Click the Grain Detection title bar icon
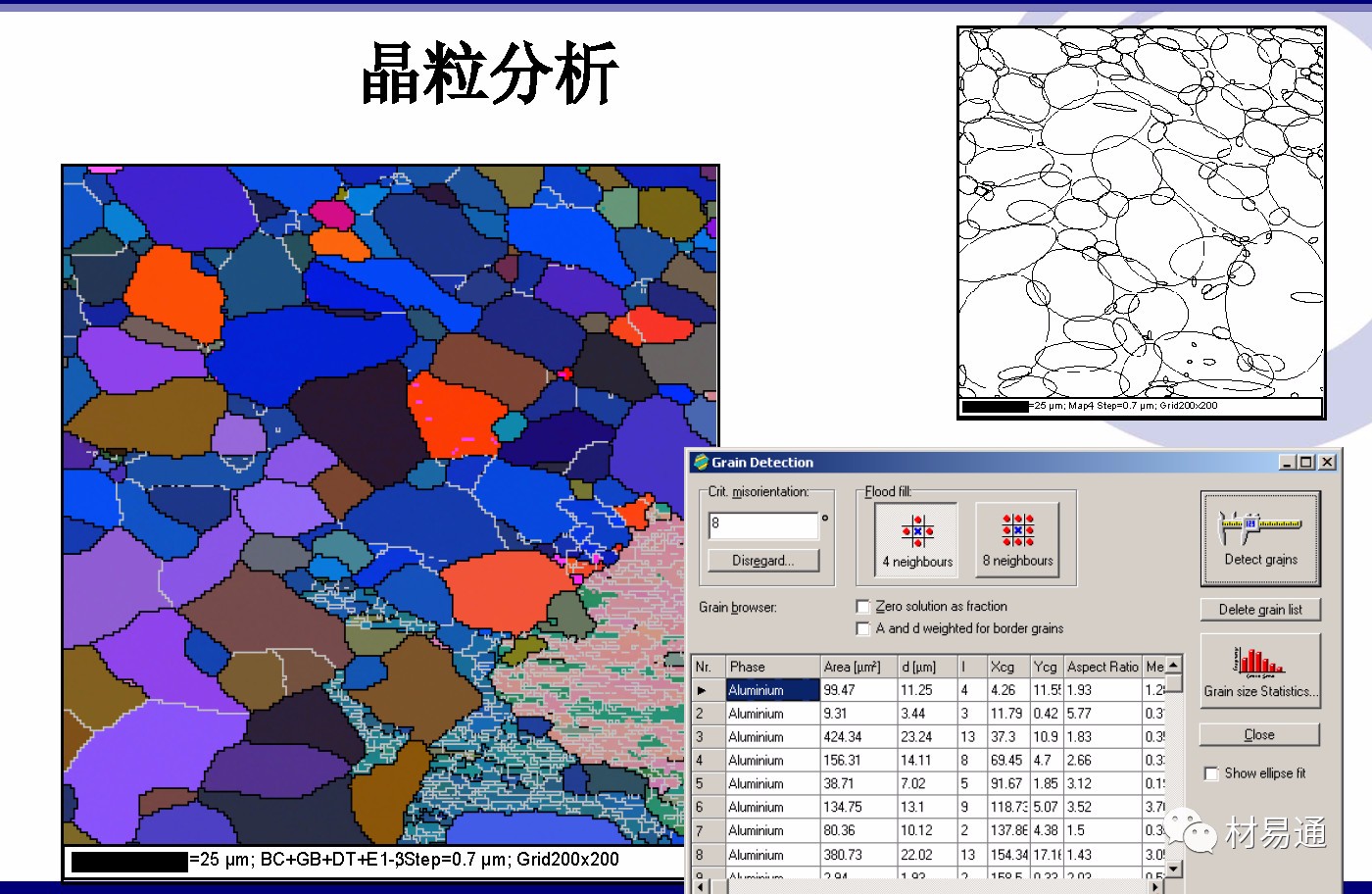The width and height of the screenshot is (1372, 894). (x=701, y=463)
